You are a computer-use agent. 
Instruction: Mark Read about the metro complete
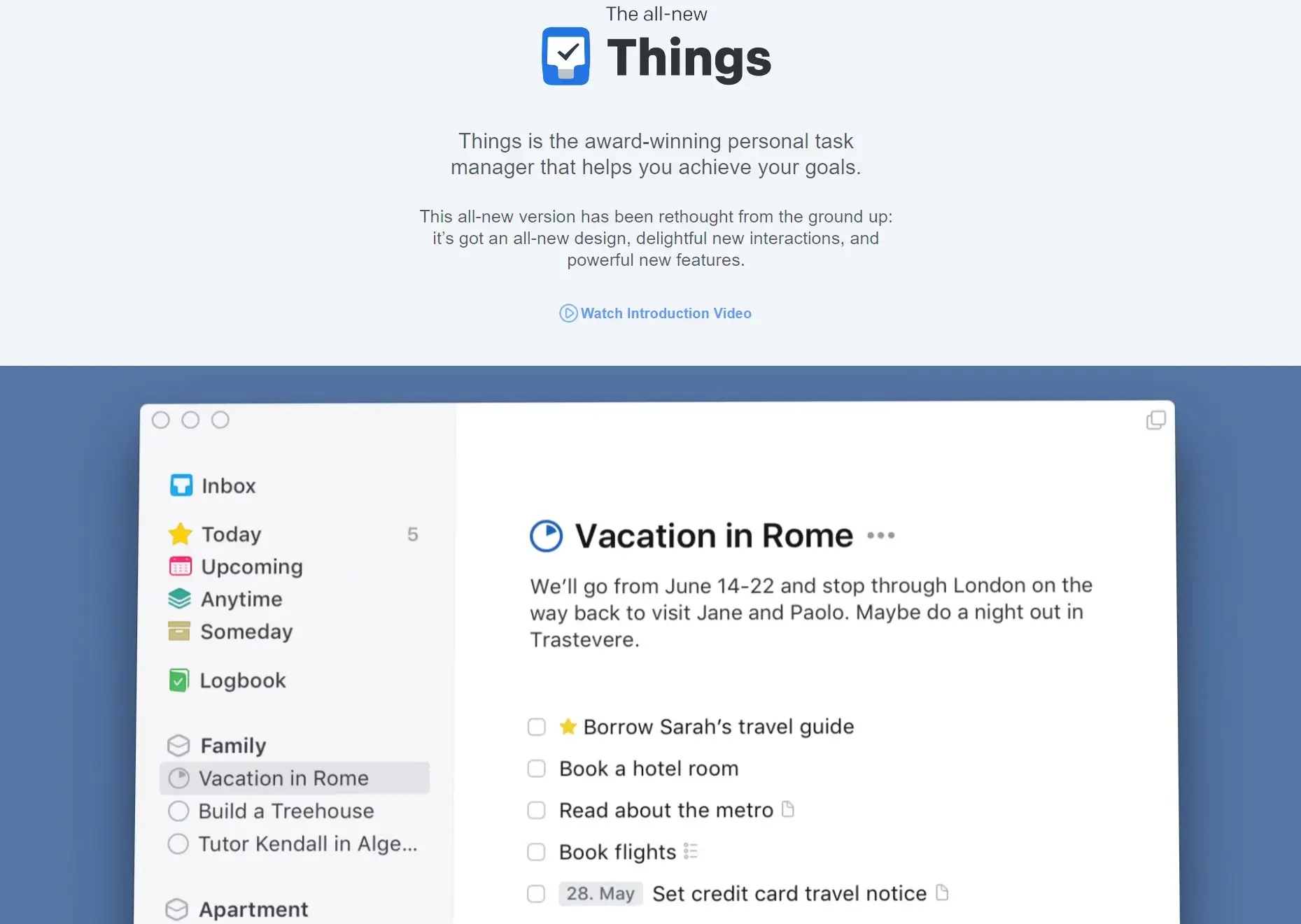537,810
